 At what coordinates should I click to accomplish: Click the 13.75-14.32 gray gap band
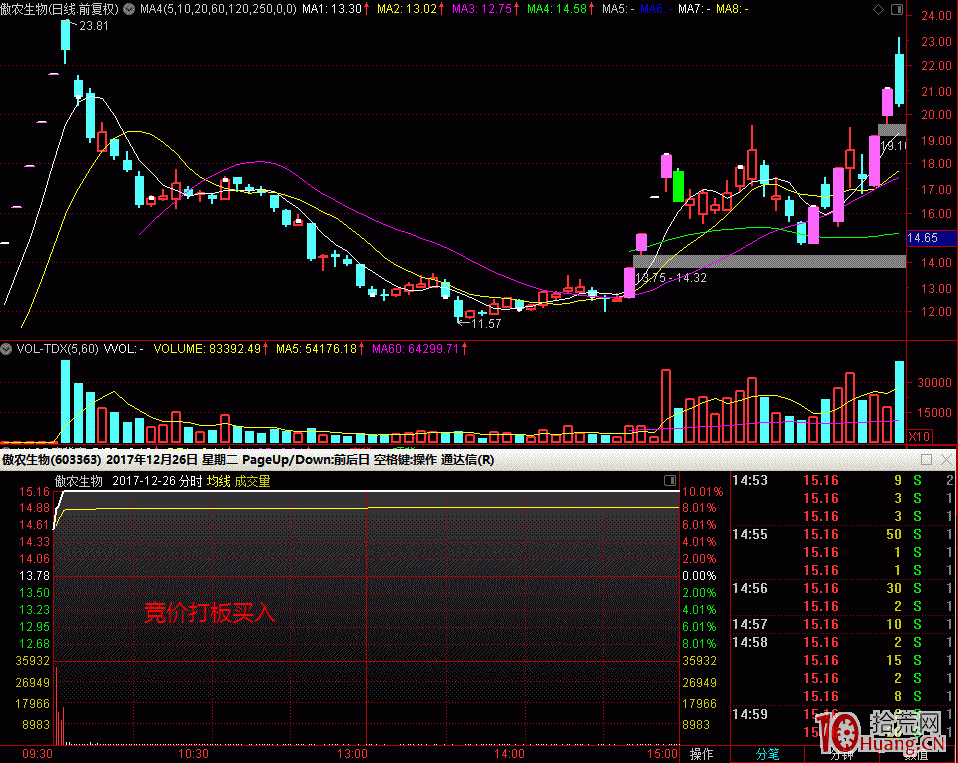[x=770, y=261]
